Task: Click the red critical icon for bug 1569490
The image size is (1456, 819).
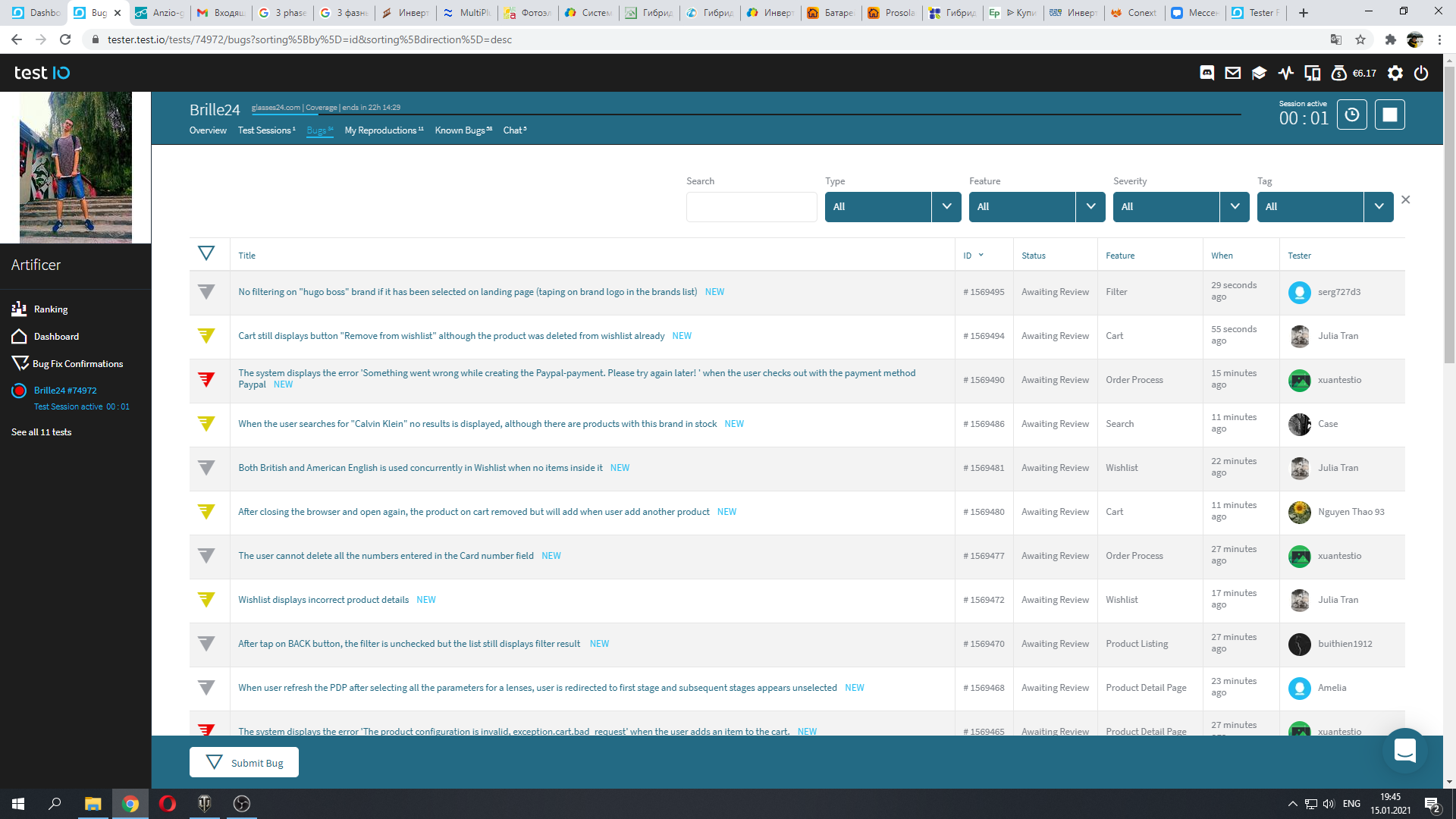Action: point(206,380)
